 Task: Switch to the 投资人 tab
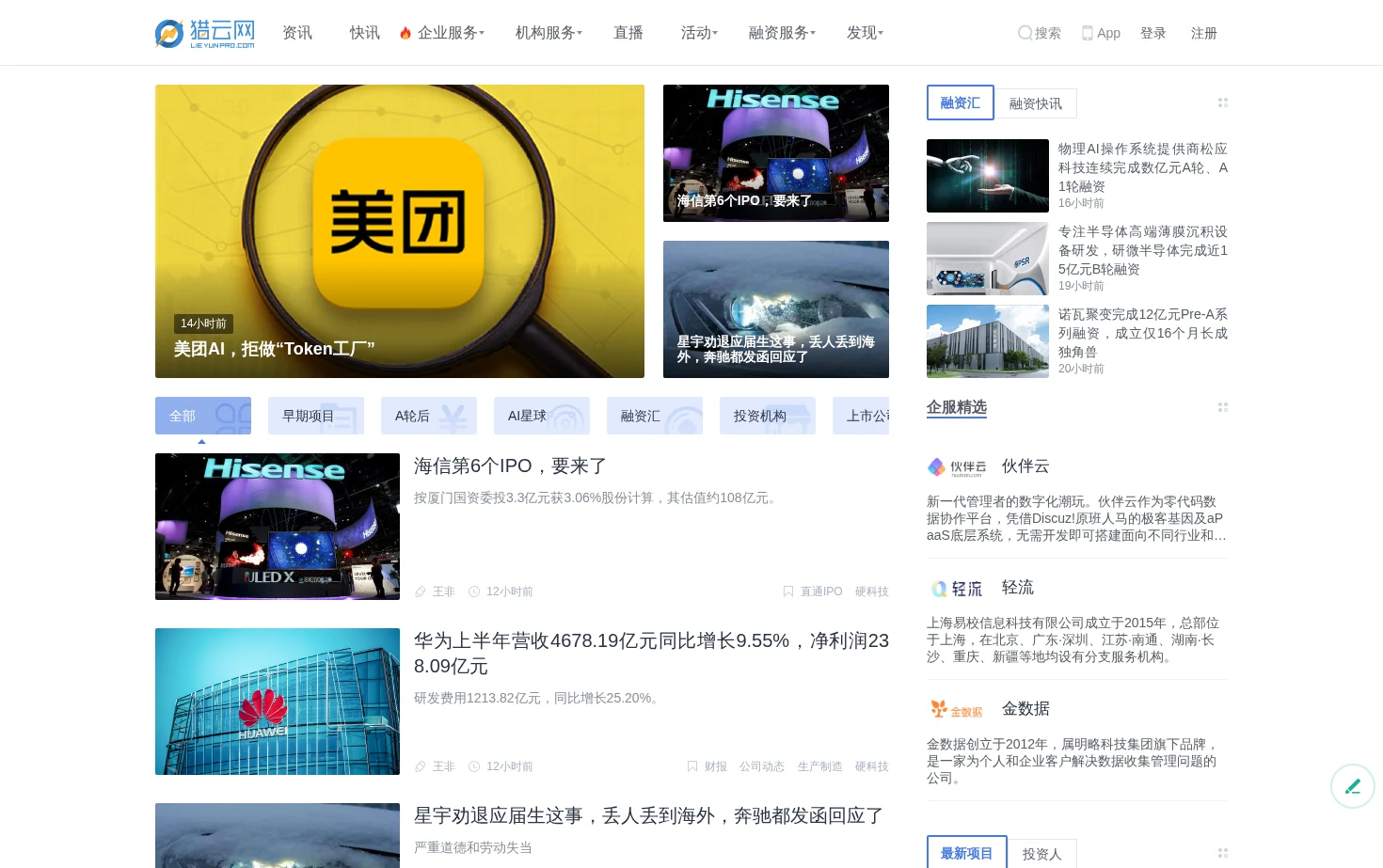point(1042,854)
